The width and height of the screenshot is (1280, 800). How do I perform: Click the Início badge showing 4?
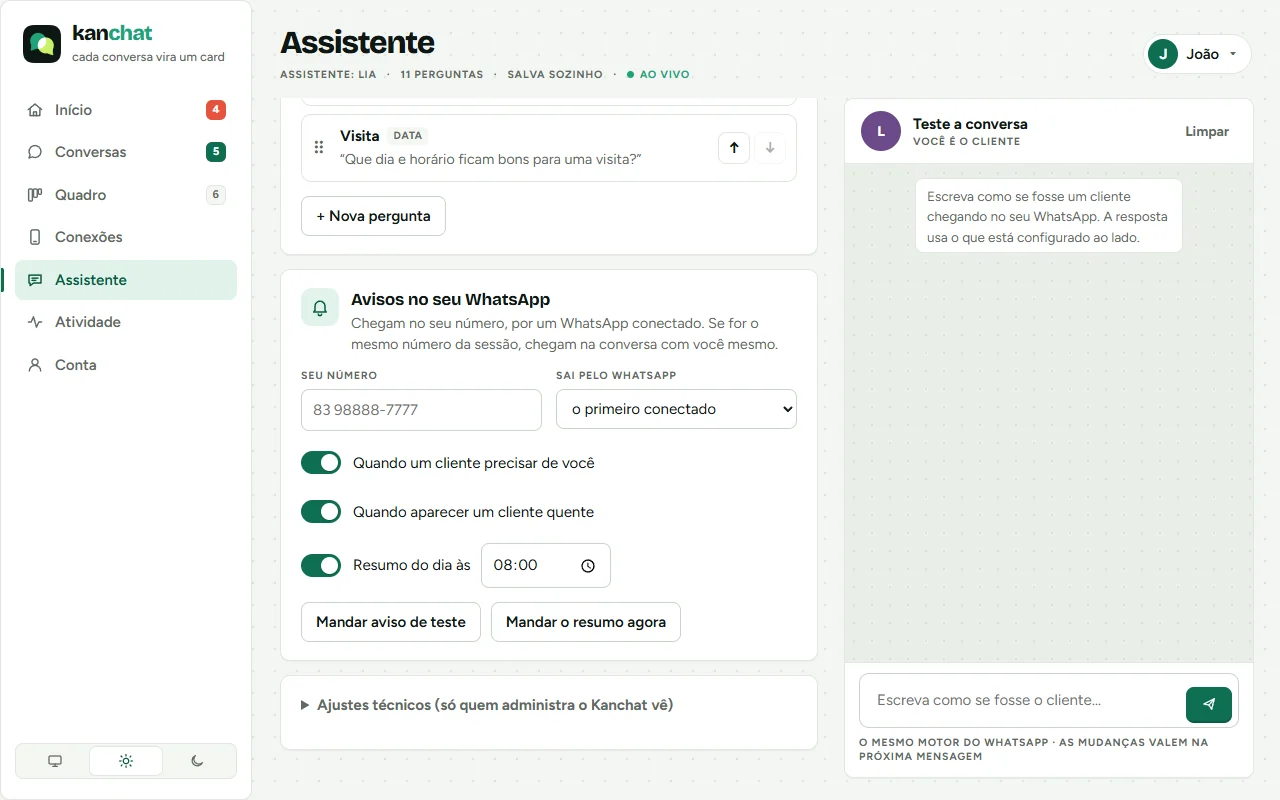click(216, 110)
